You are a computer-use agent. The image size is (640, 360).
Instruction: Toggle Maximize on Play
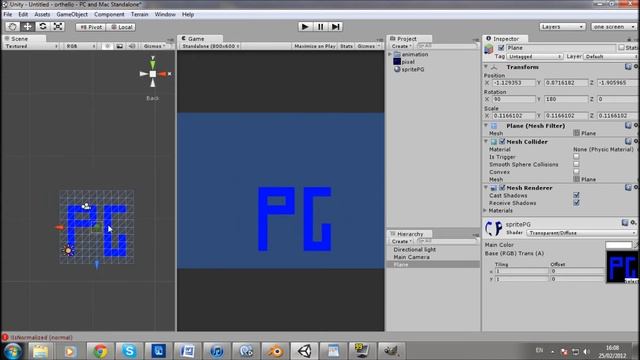coord(315,46)
